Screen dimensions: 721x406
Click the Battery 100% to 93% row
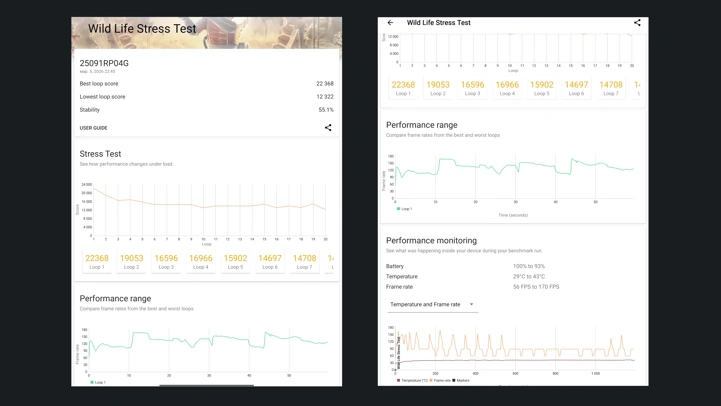coord(512,266)
